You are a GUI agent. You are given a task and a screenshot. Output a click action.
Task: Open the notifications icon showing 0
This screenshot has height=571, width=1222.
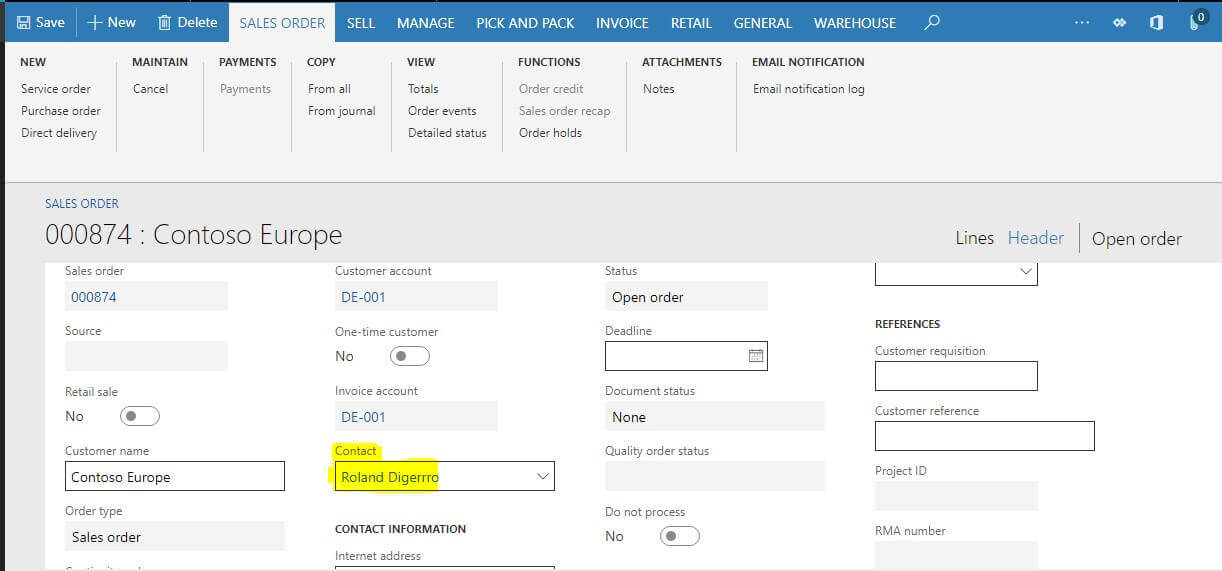[1199, 21]
